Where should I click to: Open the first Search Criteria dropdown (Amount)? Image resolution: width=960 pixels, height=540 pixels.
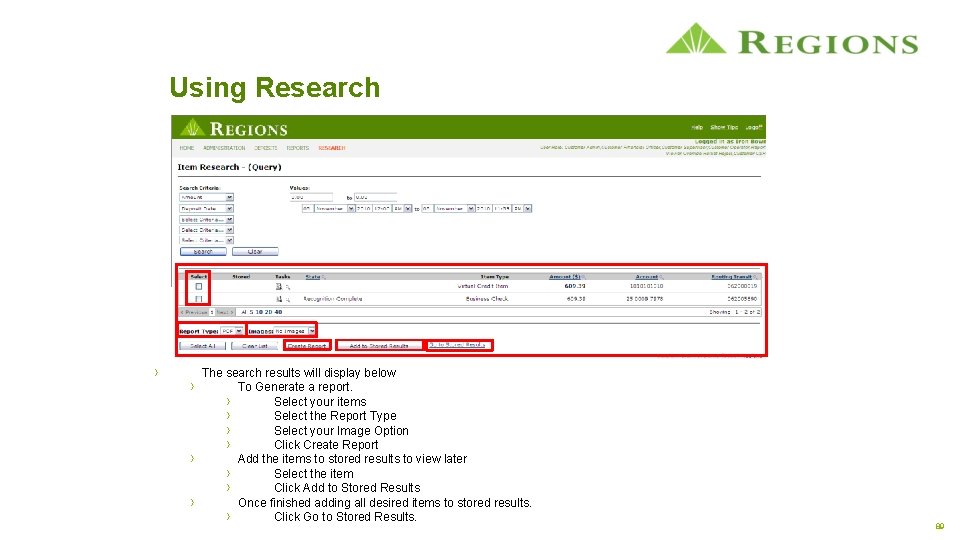206,198
